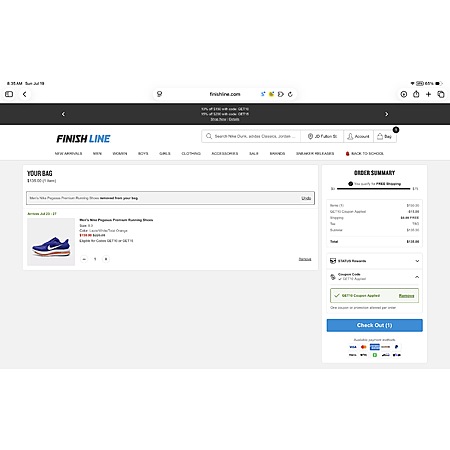Tap the Safari back arrow

(24, 94)
